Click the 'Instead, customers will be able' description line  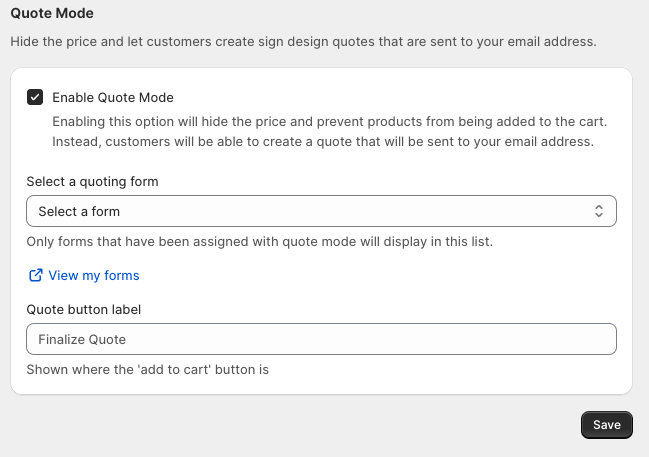(323, 141)
